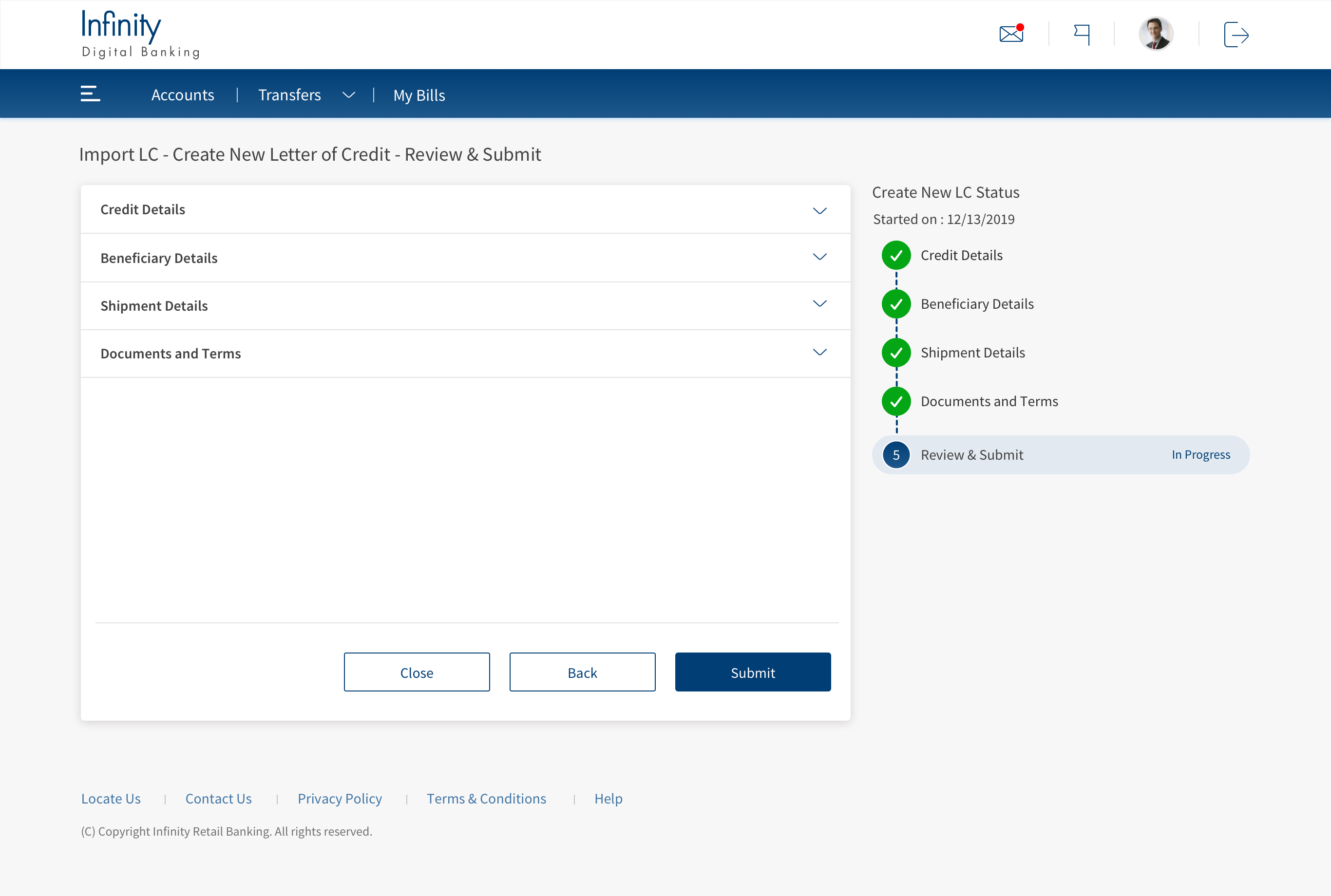Expand the Shipment Details section chevron
This screenshot has width=1331, height=896.
[x=819, y=303]
